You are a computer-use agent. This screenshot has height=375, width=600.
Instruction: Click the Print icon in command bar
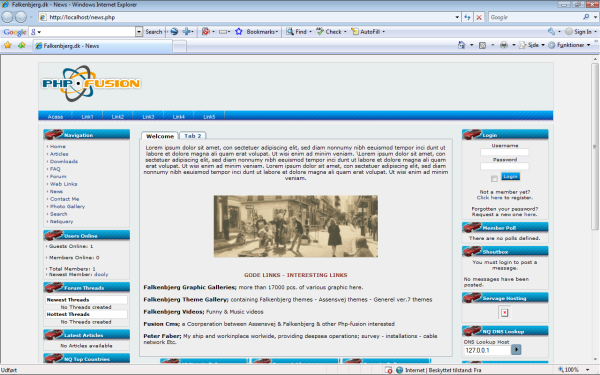coord(504,45)
